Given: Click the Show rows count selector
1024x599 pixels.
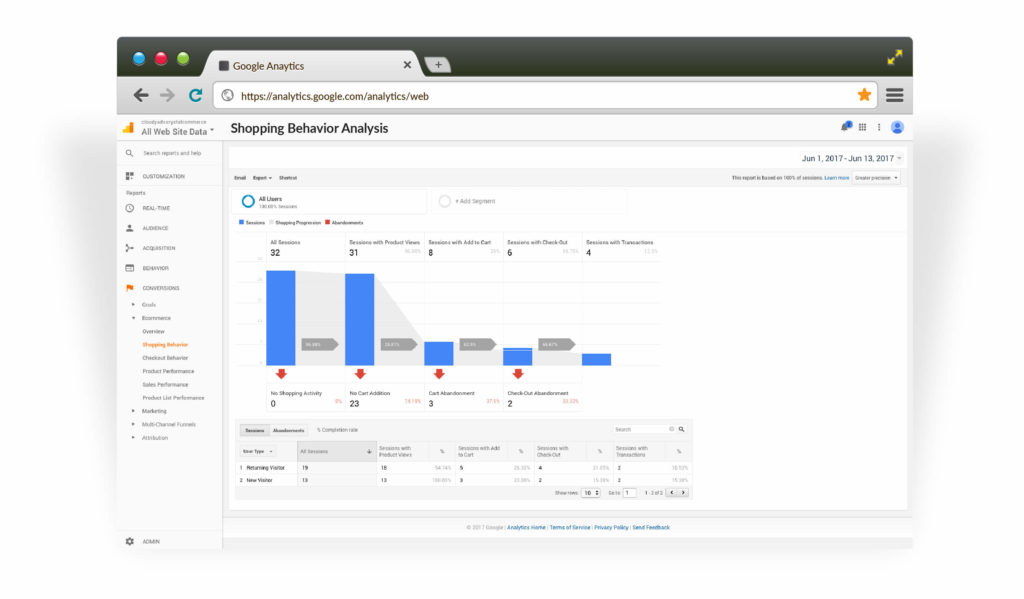Looking at the screenshot, I should [x=589, y=492].
